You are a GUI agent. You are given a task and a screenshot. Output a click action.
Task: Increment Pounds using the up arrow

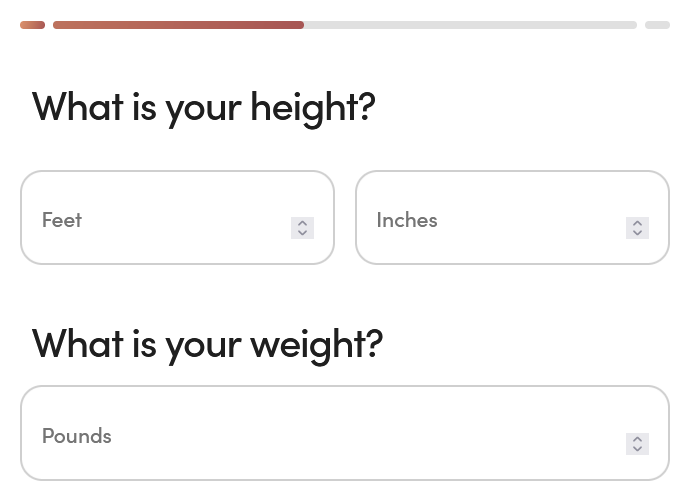pos(637,439)
